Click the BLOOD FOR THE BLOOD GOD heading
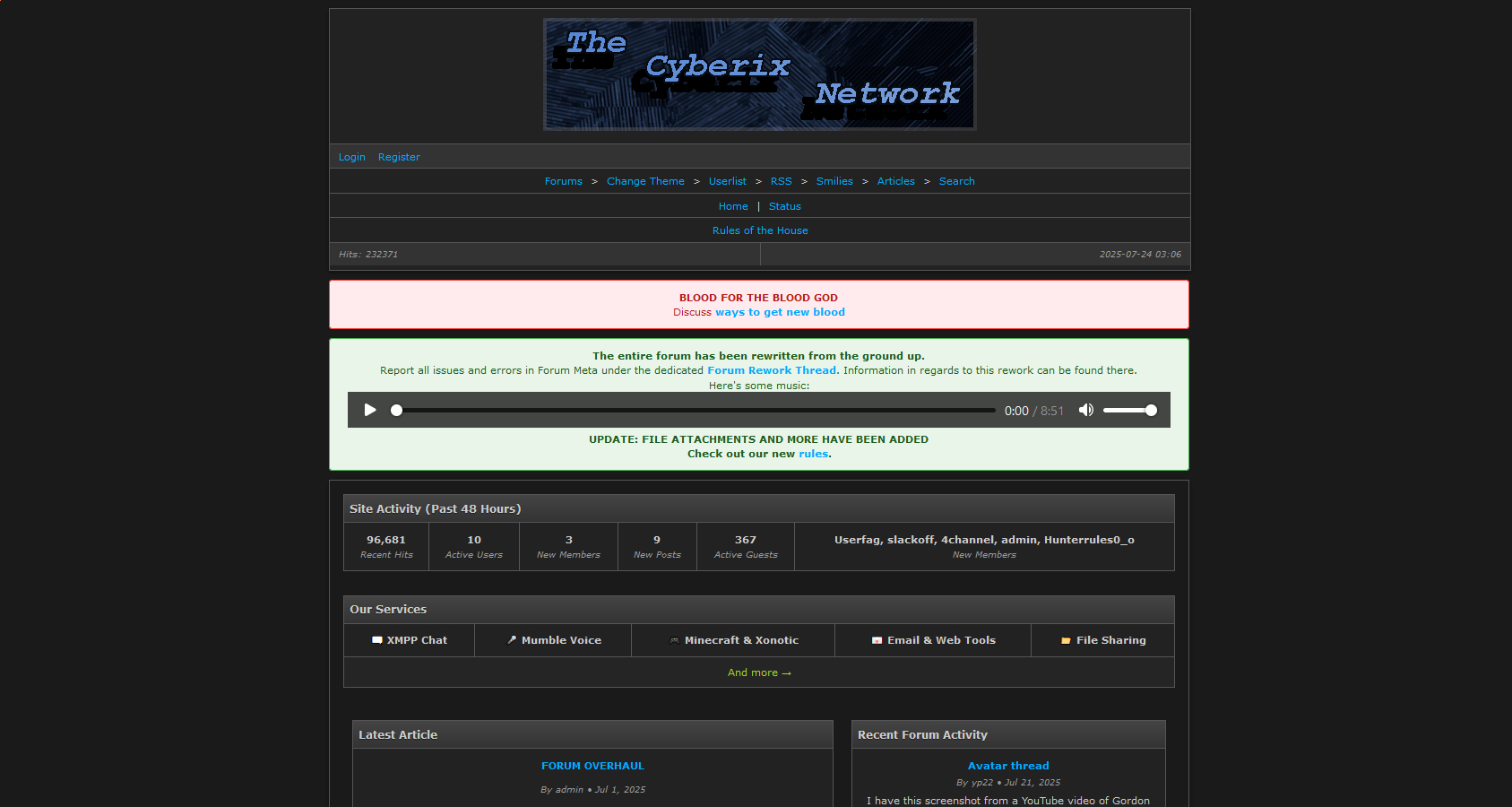1512x807 pixels. [758, 298]
